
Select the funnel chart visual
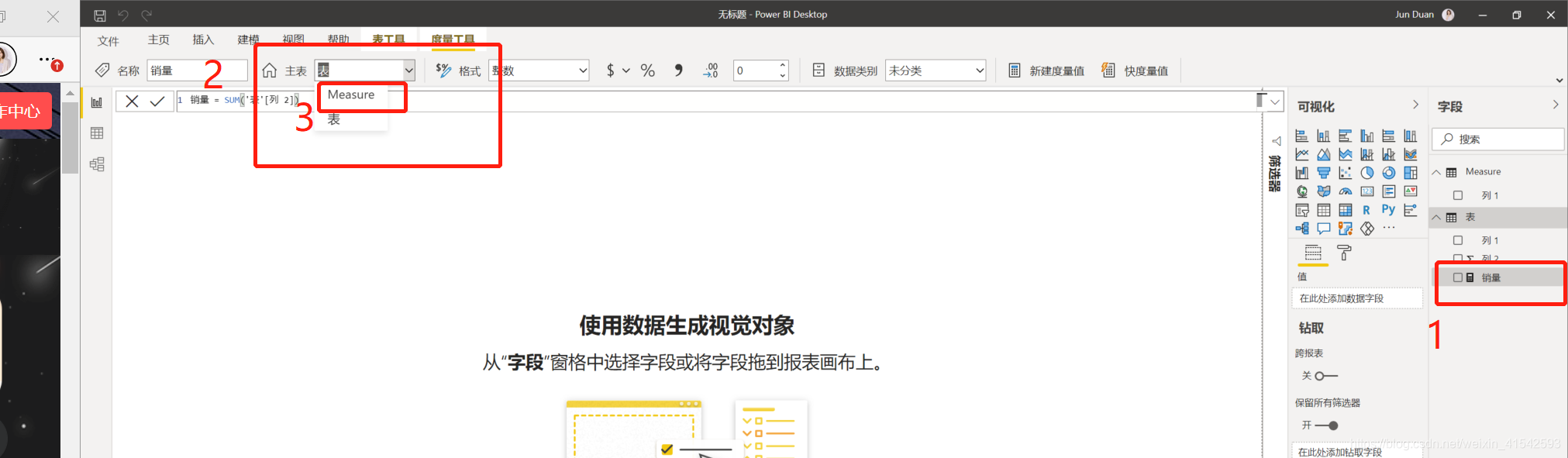pyautogui.click(x=1324, y=173)
